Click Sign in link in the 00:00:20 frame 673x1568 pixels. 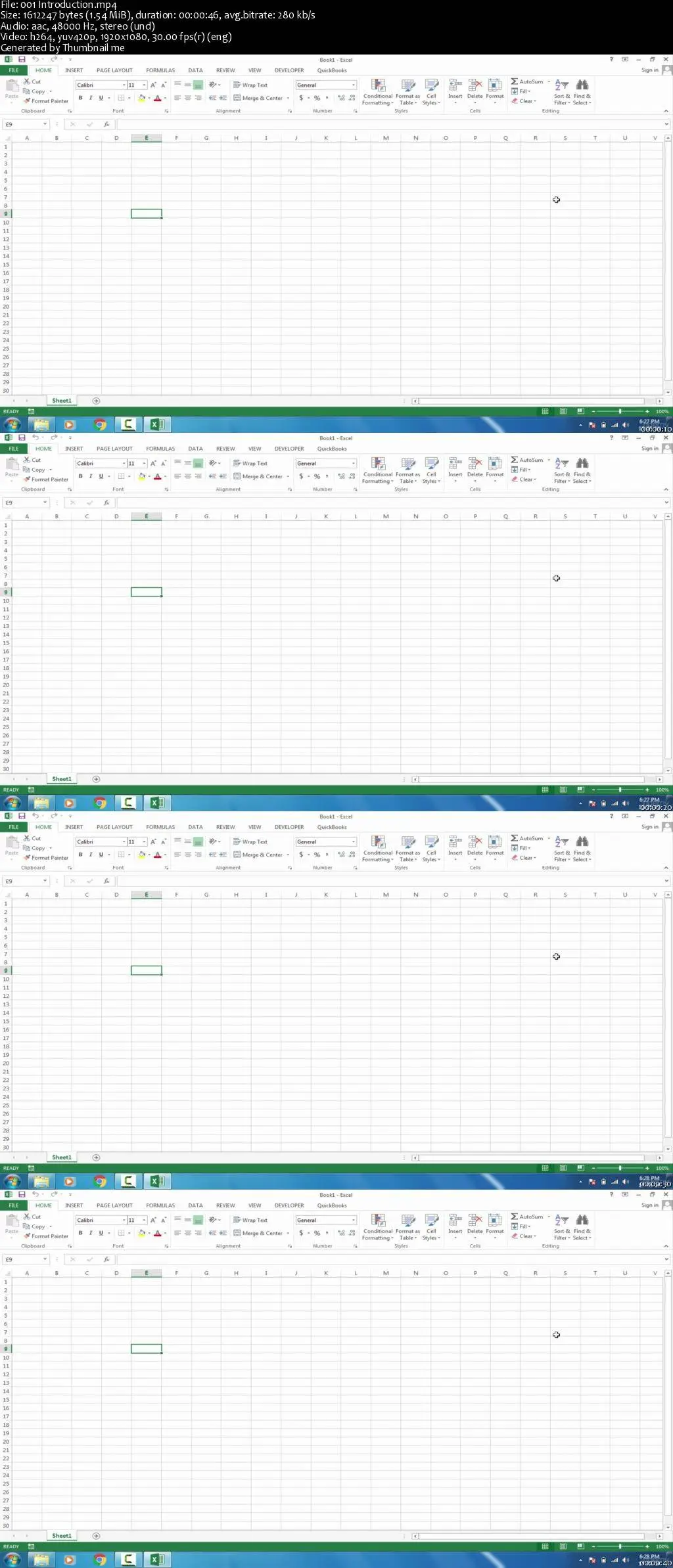pos(650,449)
